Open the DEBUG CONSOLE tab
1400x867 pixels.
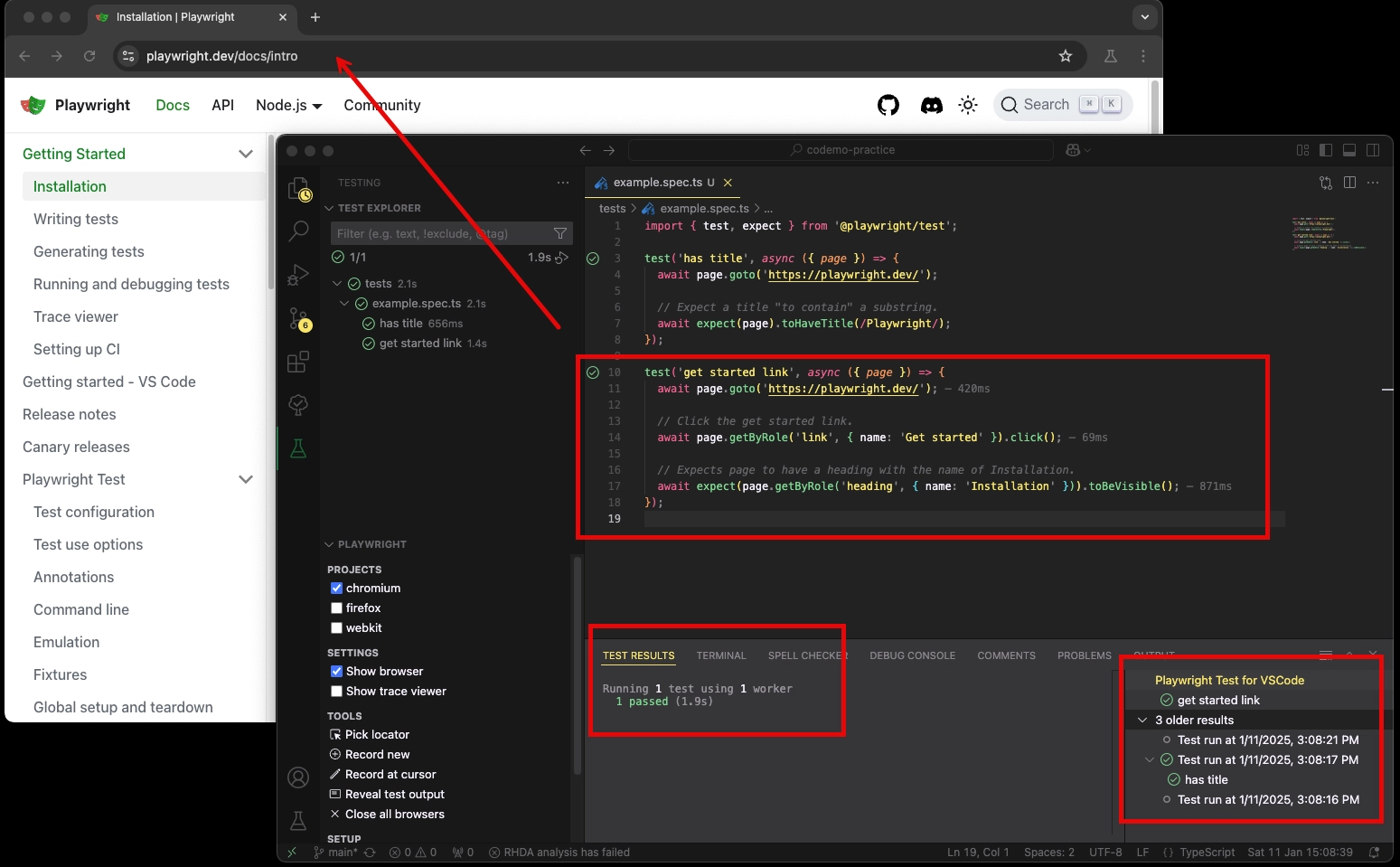tap(912, 655)
